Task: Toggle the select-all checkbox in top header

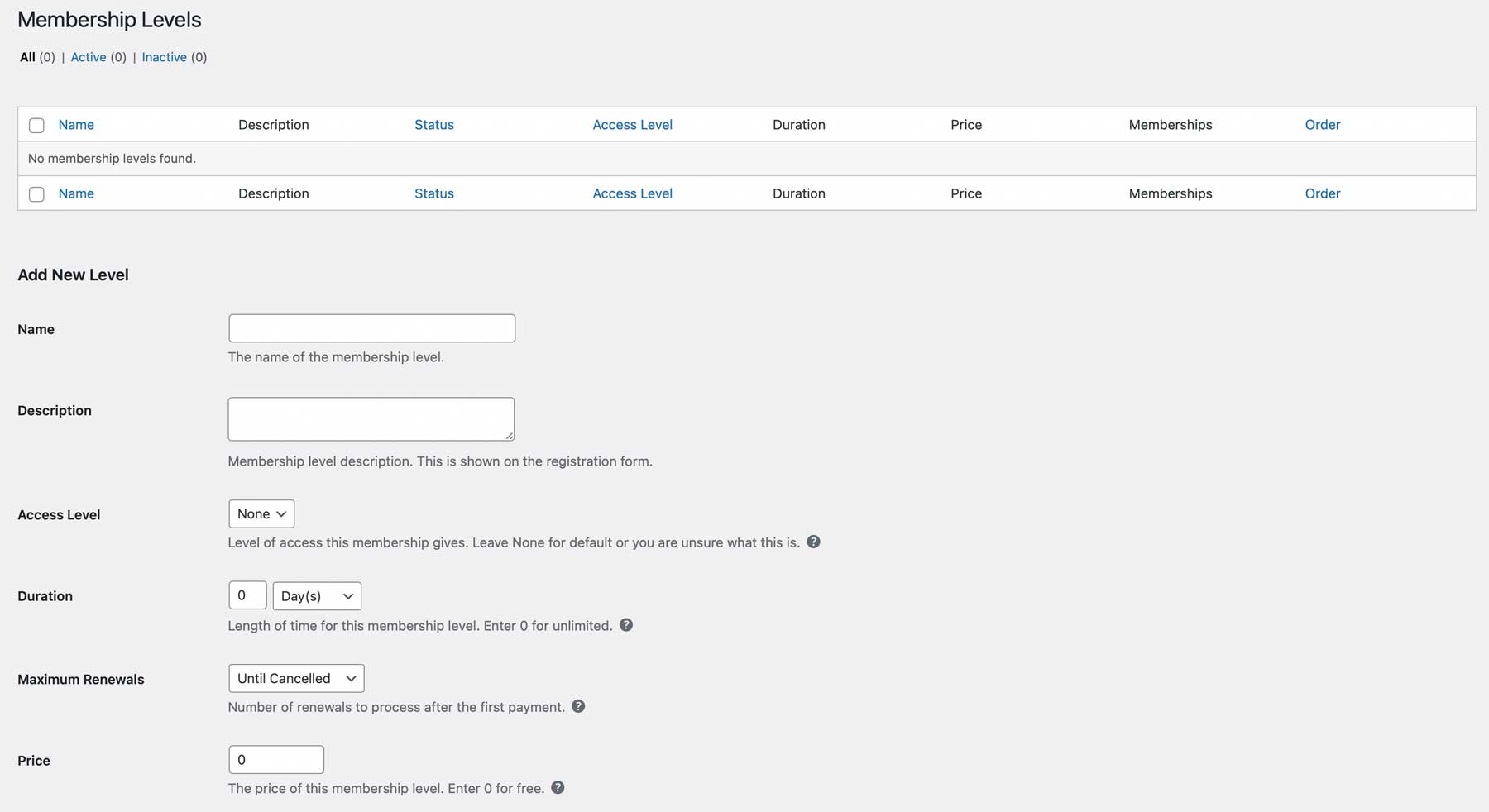Action: [x=36, y=125]
